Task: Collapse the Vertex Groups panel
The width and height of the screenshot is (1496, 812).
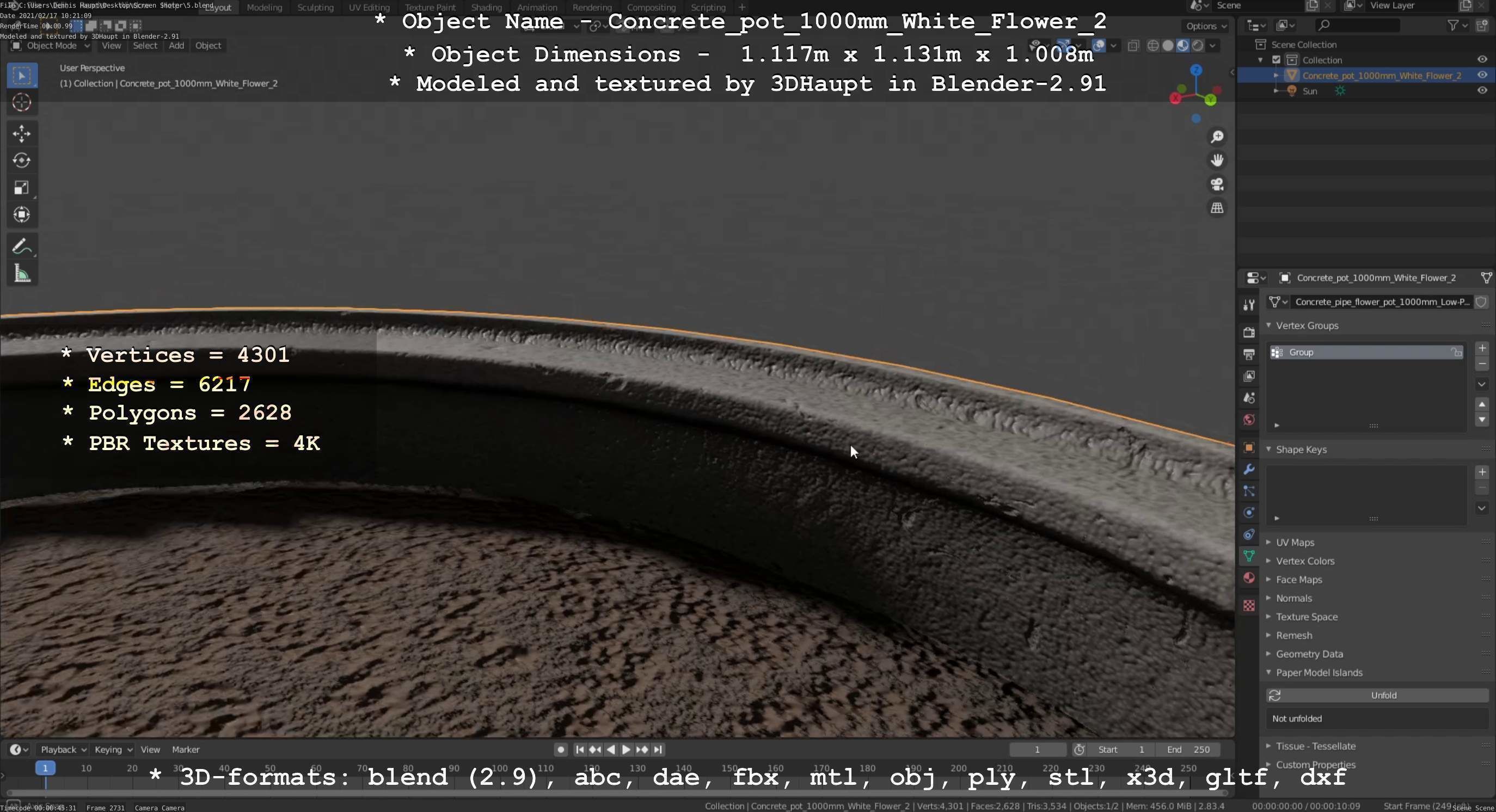Action: 1307,325
